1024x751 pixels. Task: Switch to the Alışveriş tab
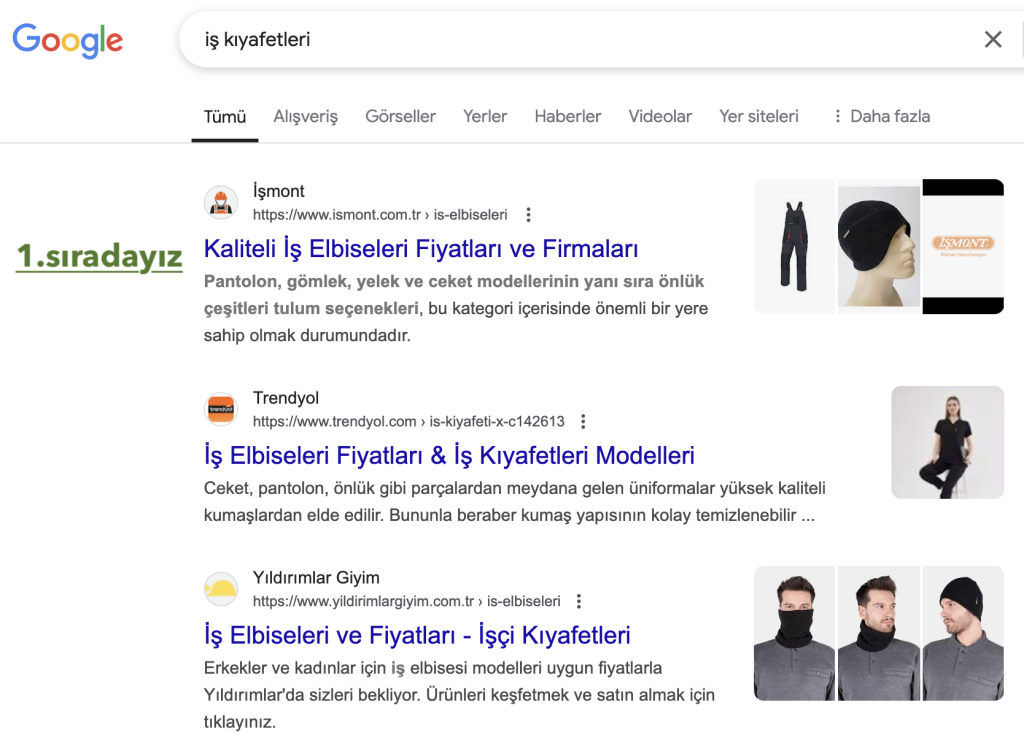click(x=305, y=117)
